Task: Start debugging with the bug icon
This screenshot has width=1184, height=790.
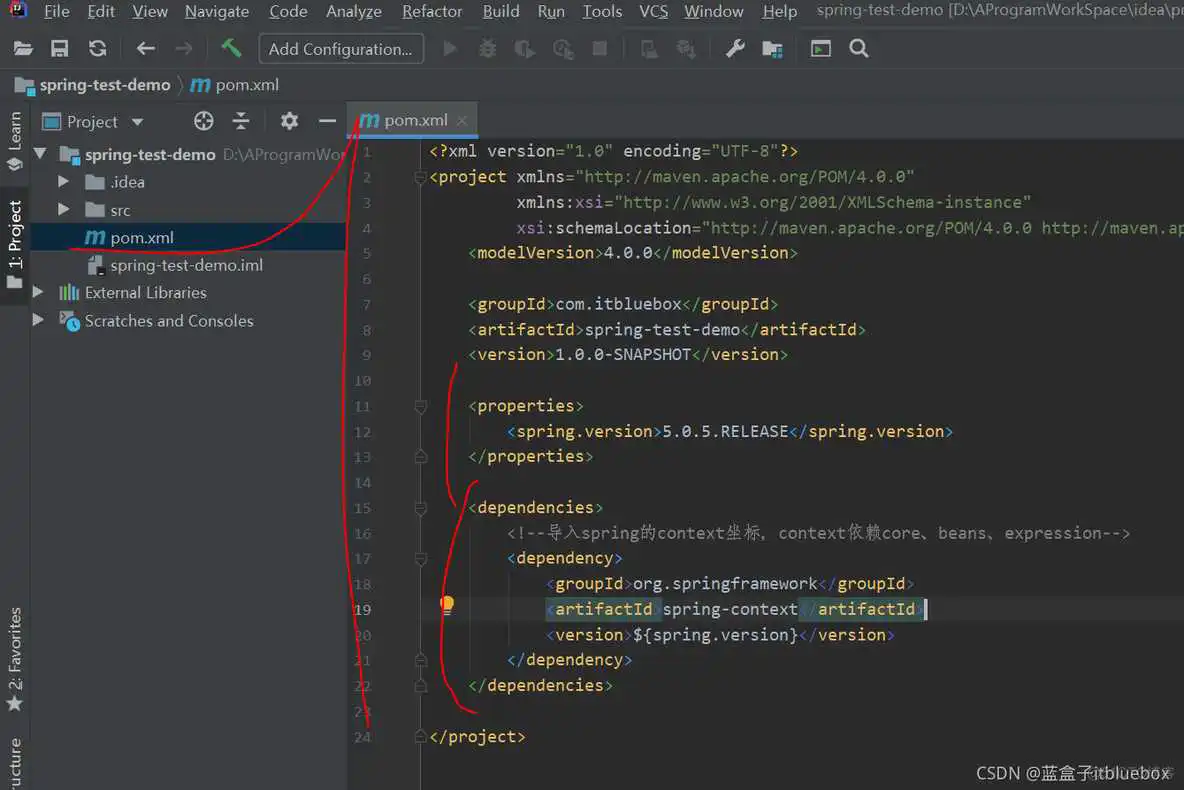Action: (487, 47)
